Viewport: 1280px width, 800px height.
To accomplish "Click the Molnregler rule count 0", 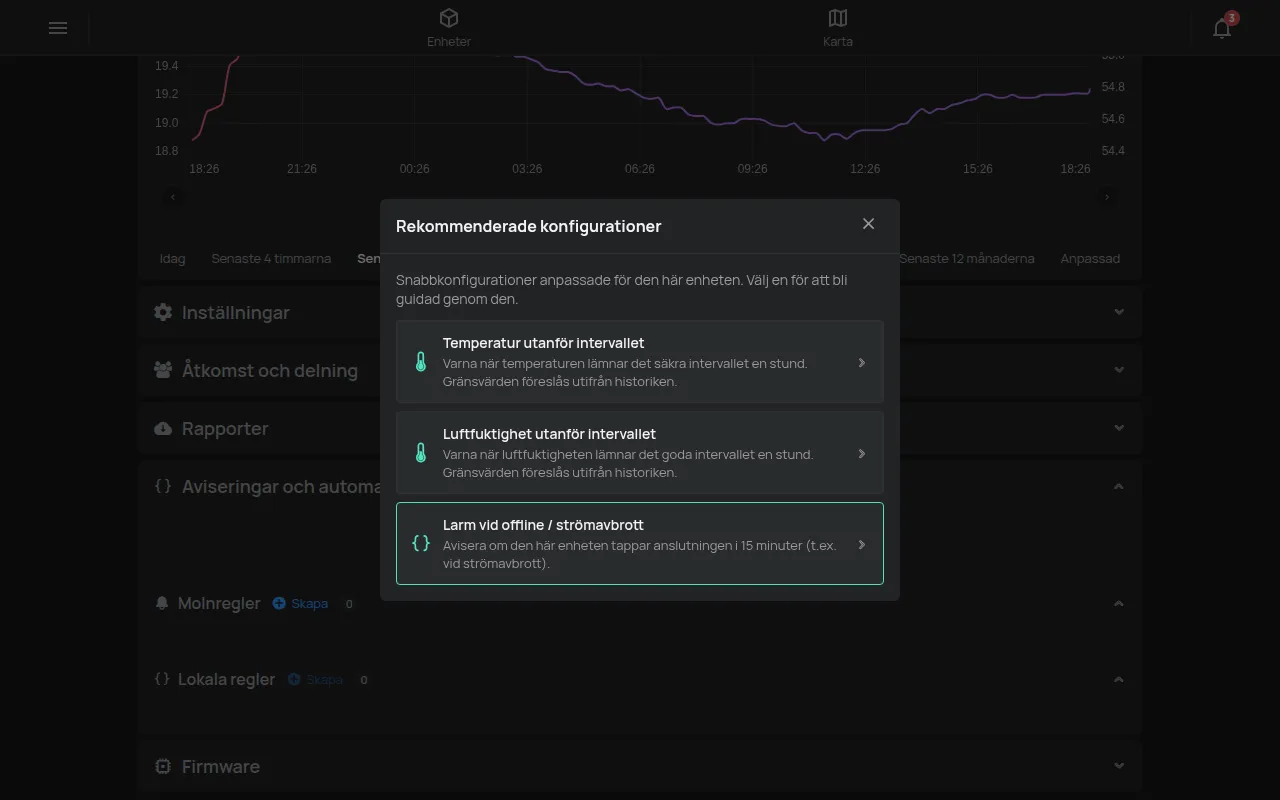I will pos(349,604).
